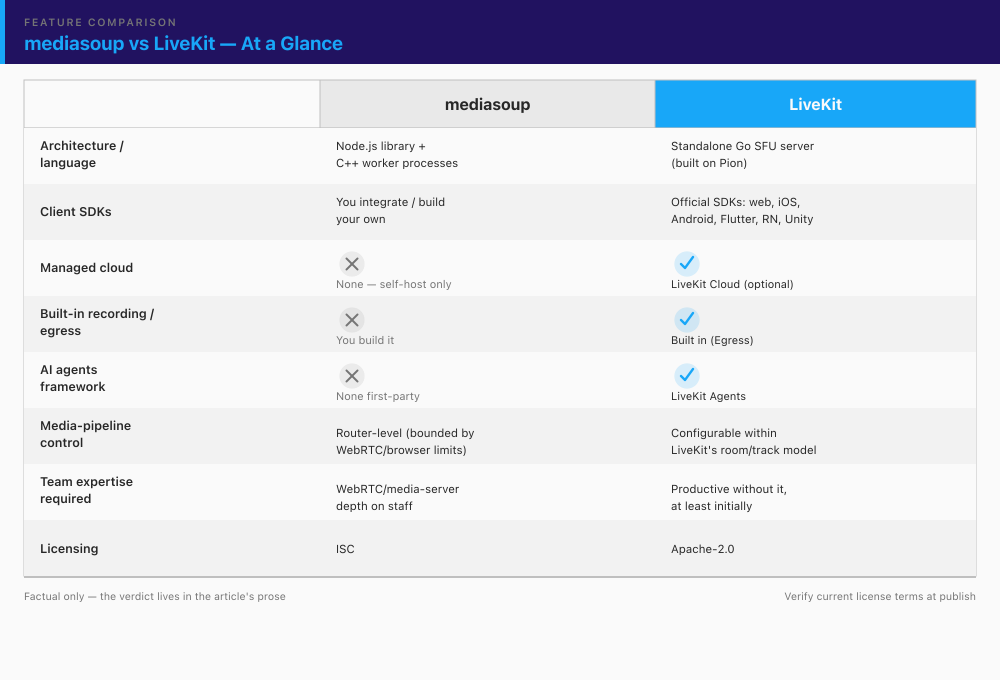Click the 'Media-pipeline control' row label
The width and height of the screenshot is (1000, 680).
[x=85, y=434]
